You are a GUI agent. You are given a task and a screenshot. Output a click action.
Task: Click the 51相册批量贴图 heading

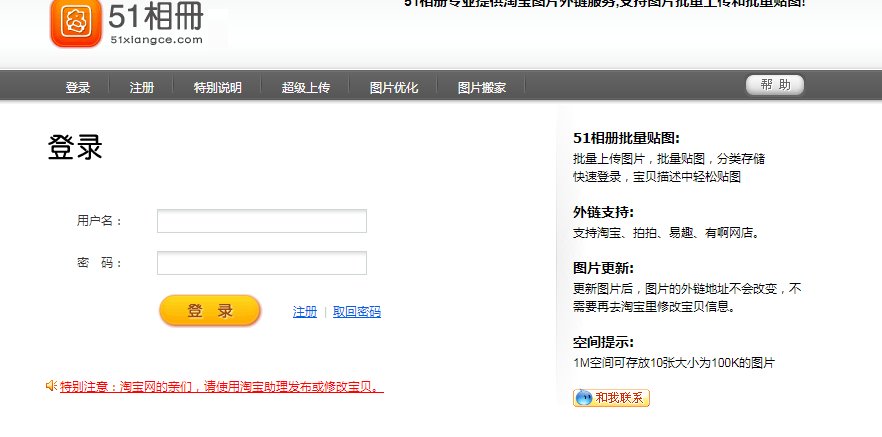627,138
